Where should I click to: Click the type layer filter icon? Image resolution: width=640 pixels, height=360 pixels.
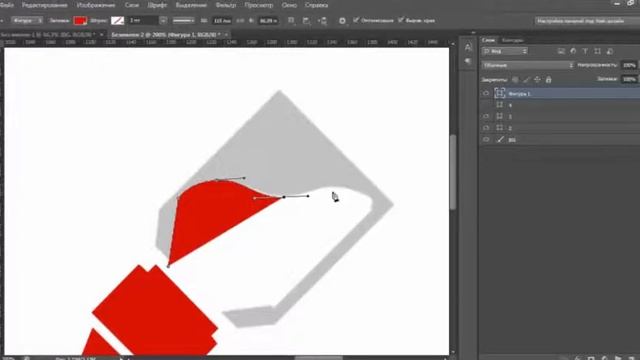[585, 51]
